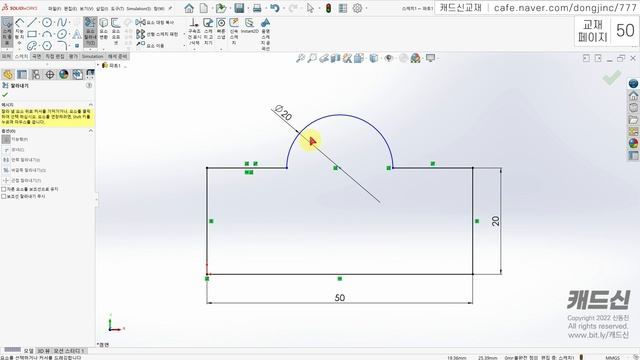Screen dimensions: 640x360
Task: Switch to the 평가 (Evaluate) ribbon tab
Action: [x=73, y=56]
